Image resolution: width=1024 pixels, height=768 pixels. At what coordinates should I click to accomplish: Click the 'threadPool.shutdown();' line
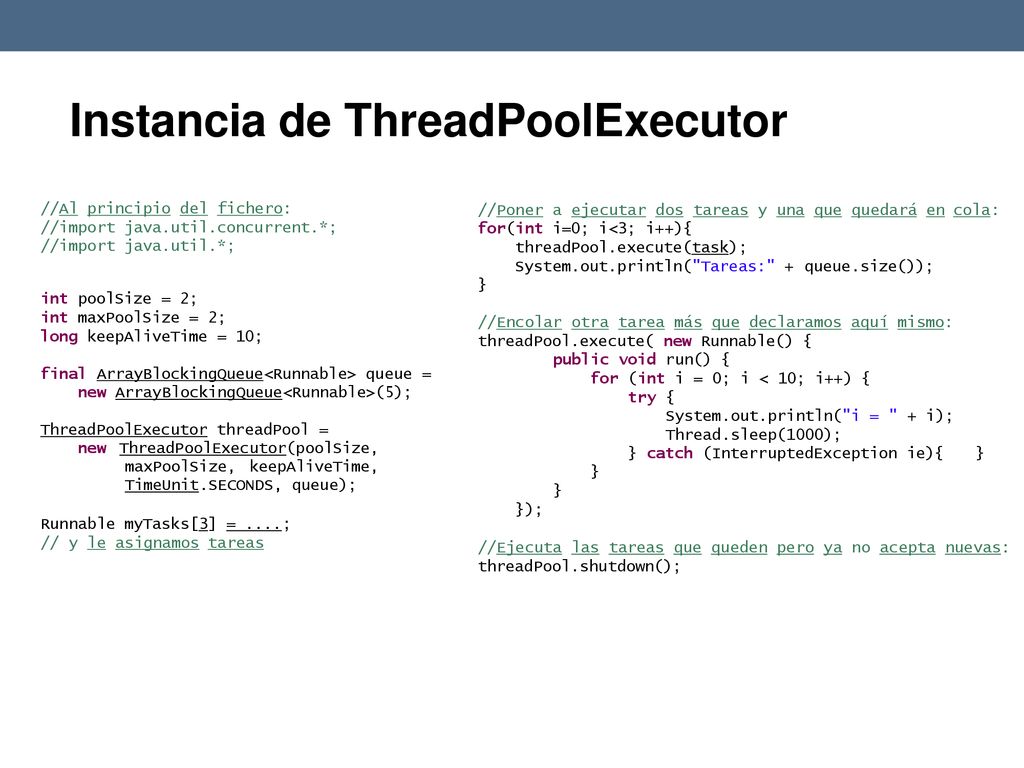tap(579, 566)
